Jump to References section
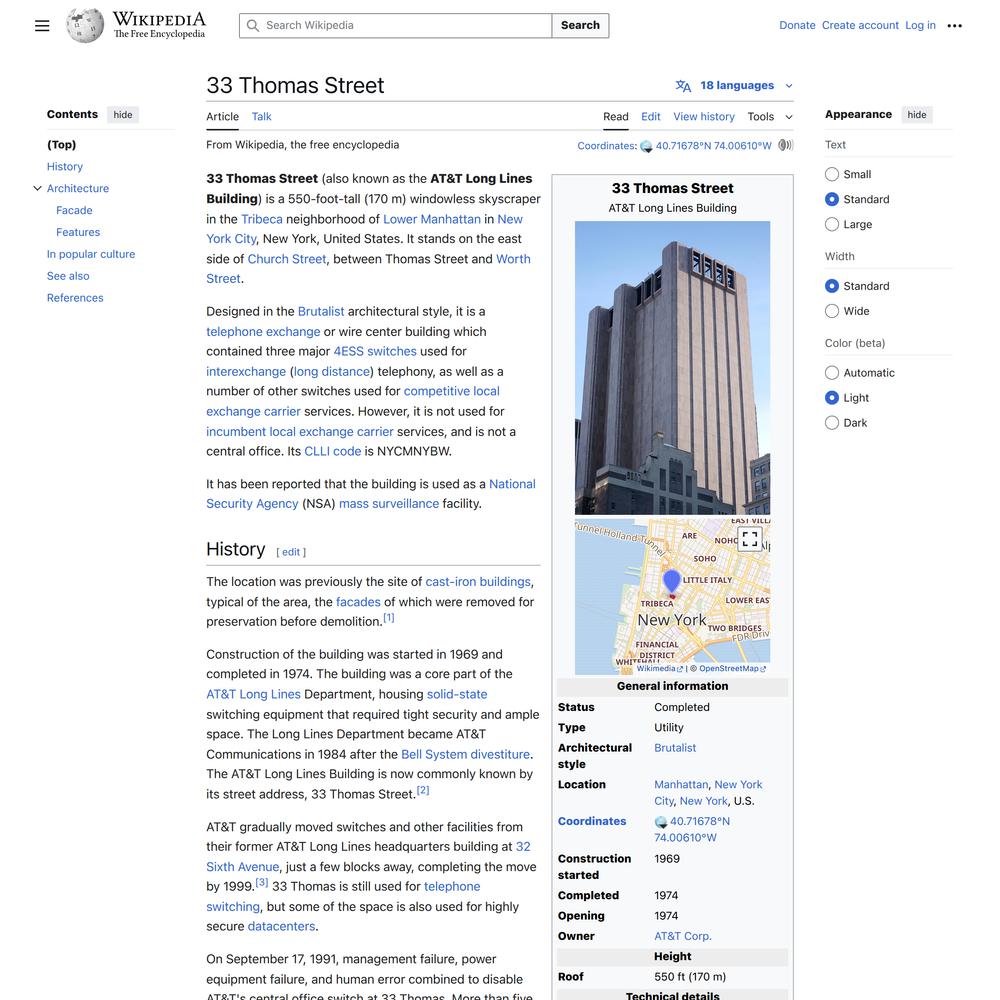Viewport: 1000px width, 1000px height. coord(75,298)
